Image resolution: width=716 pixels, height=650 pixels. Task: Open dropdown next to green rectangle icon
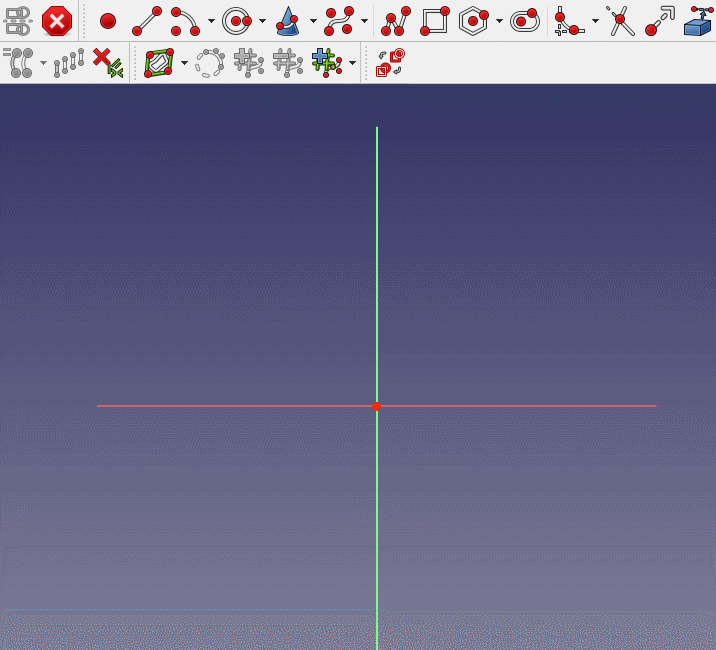tap(185, 63)
